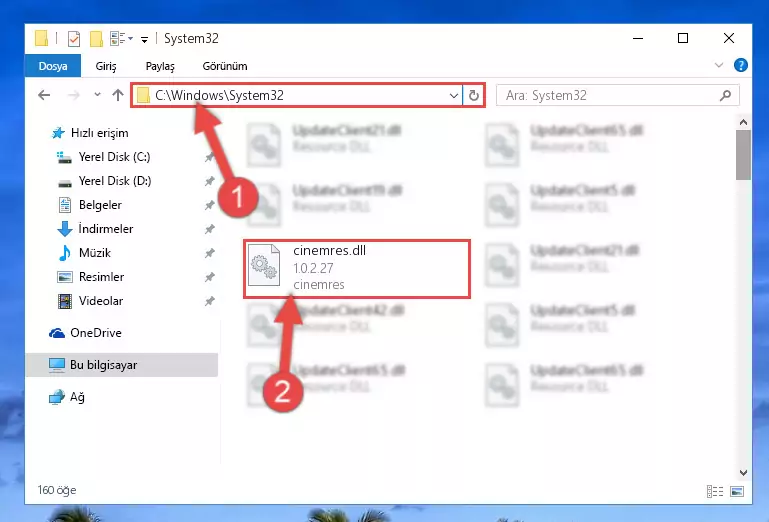Click the New folder icon in title bar
The image size is (769, 522).
tap(96, 38)
